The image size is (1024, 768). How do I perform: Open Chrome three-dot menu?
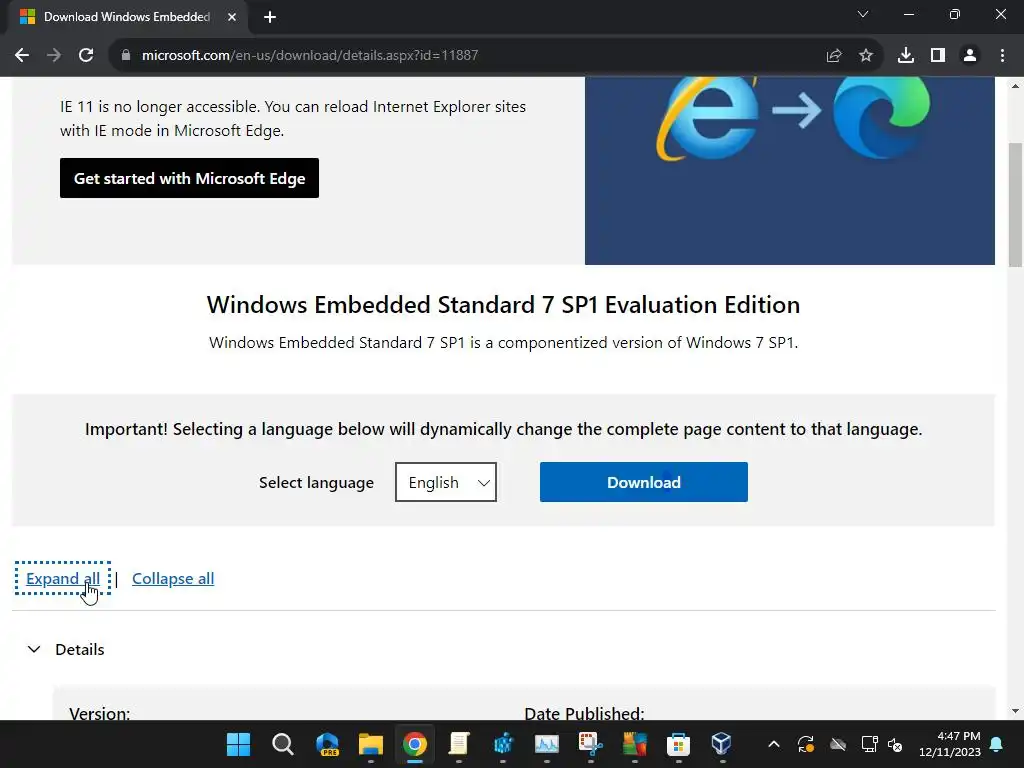coord(1002,56)
